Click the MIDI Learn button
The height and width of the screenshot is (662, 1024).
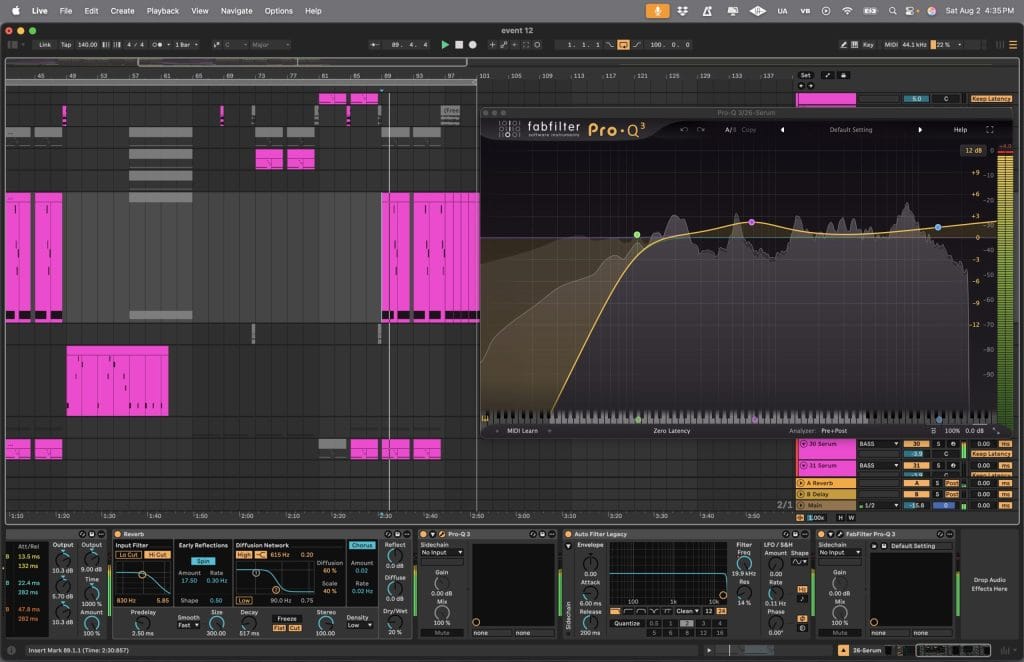522,431
